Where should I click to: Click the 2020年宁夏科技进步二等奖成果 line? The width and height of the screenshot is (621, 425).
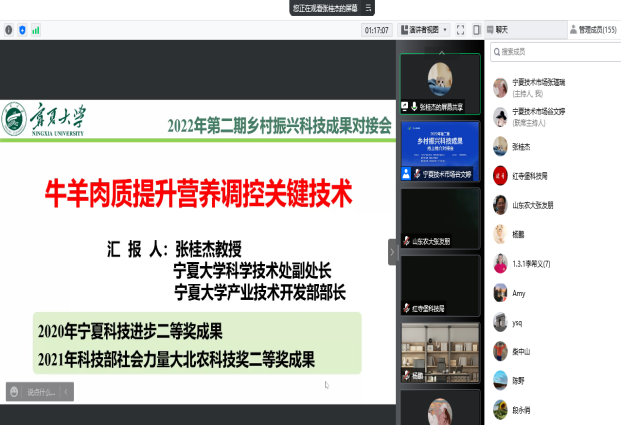point(130,331)
